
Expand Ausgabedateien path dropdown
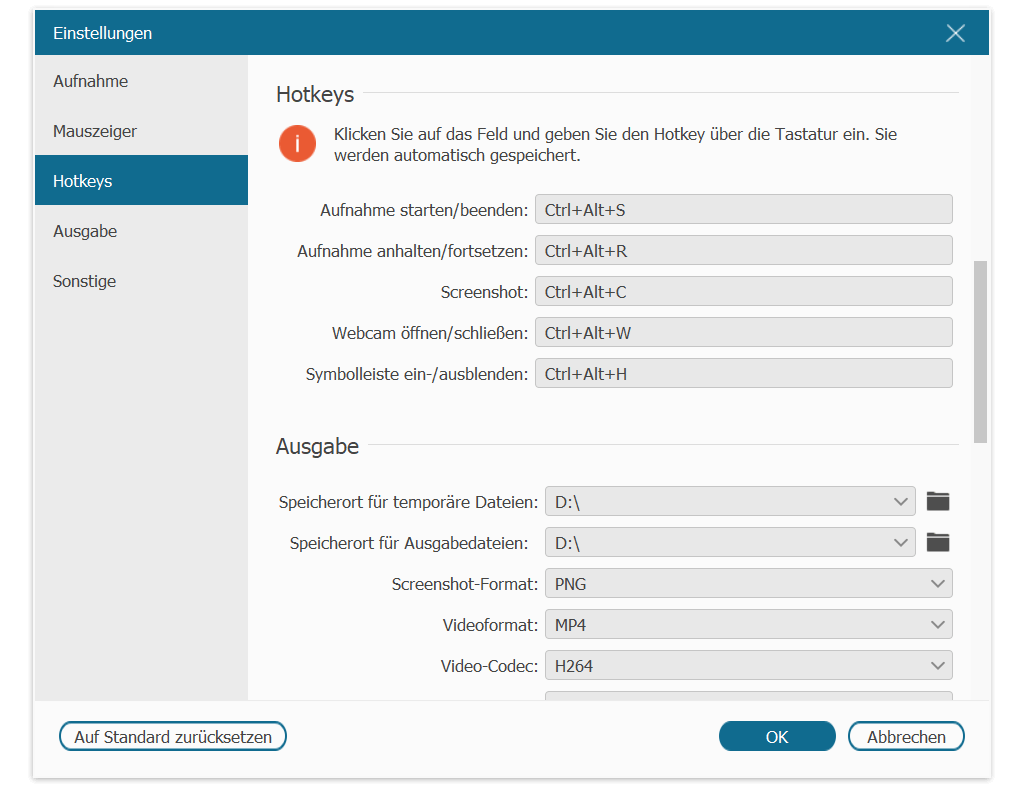(730, 542)
